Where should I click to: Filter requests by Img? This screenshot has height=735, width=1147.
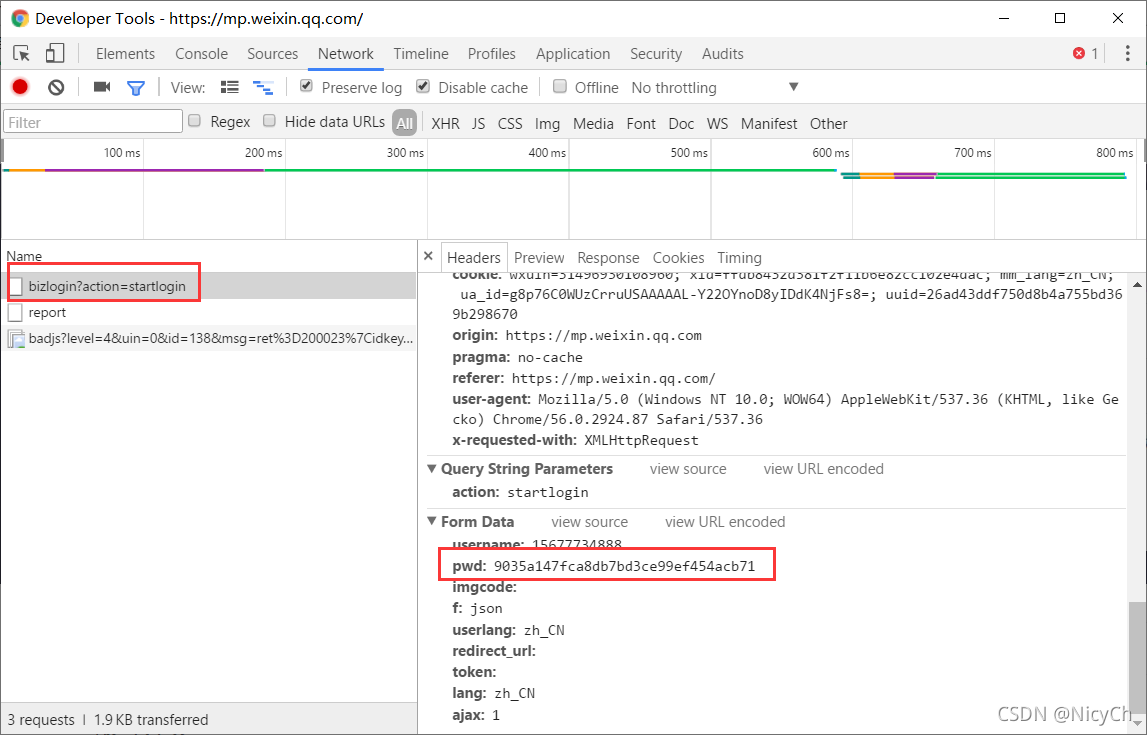[x=547, y=124]
